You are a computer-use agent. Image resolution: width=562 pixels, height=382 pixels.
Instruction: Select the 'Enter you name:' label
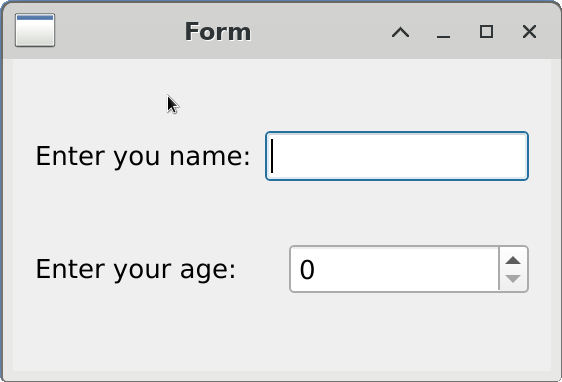pyautogui.click(x=143, y=157)
